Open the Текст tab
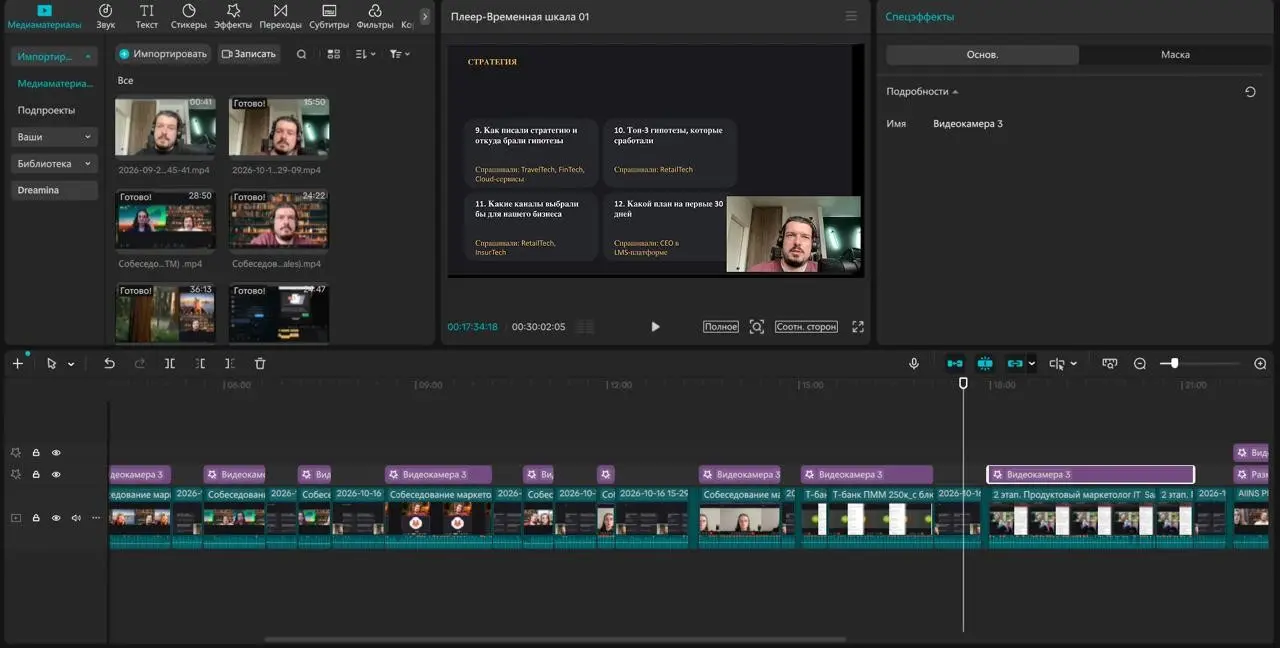Screen dimensions: 1280x648 [x=147, y=16]
